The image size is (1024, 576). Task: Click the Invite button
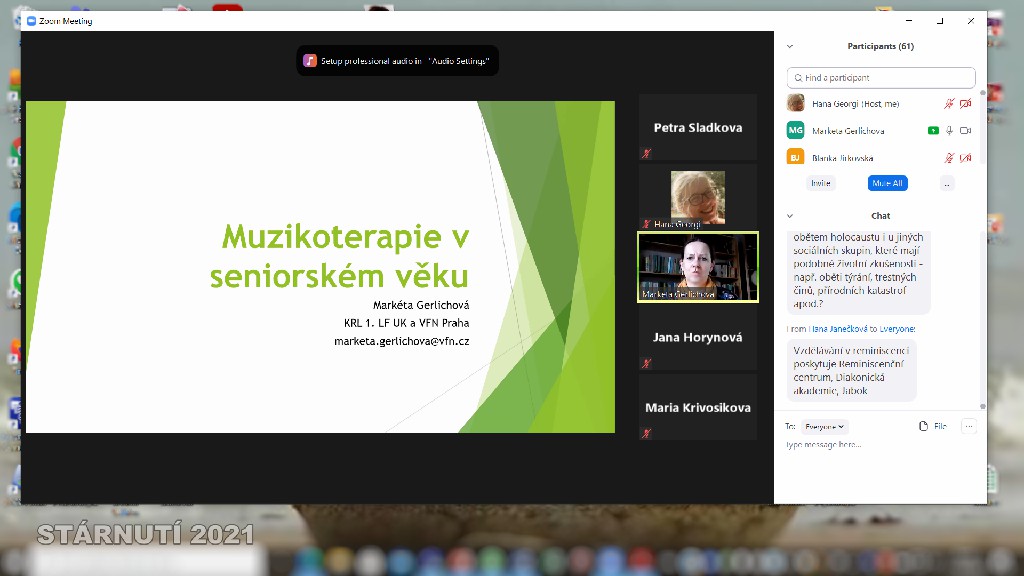[x=821, y=183]
